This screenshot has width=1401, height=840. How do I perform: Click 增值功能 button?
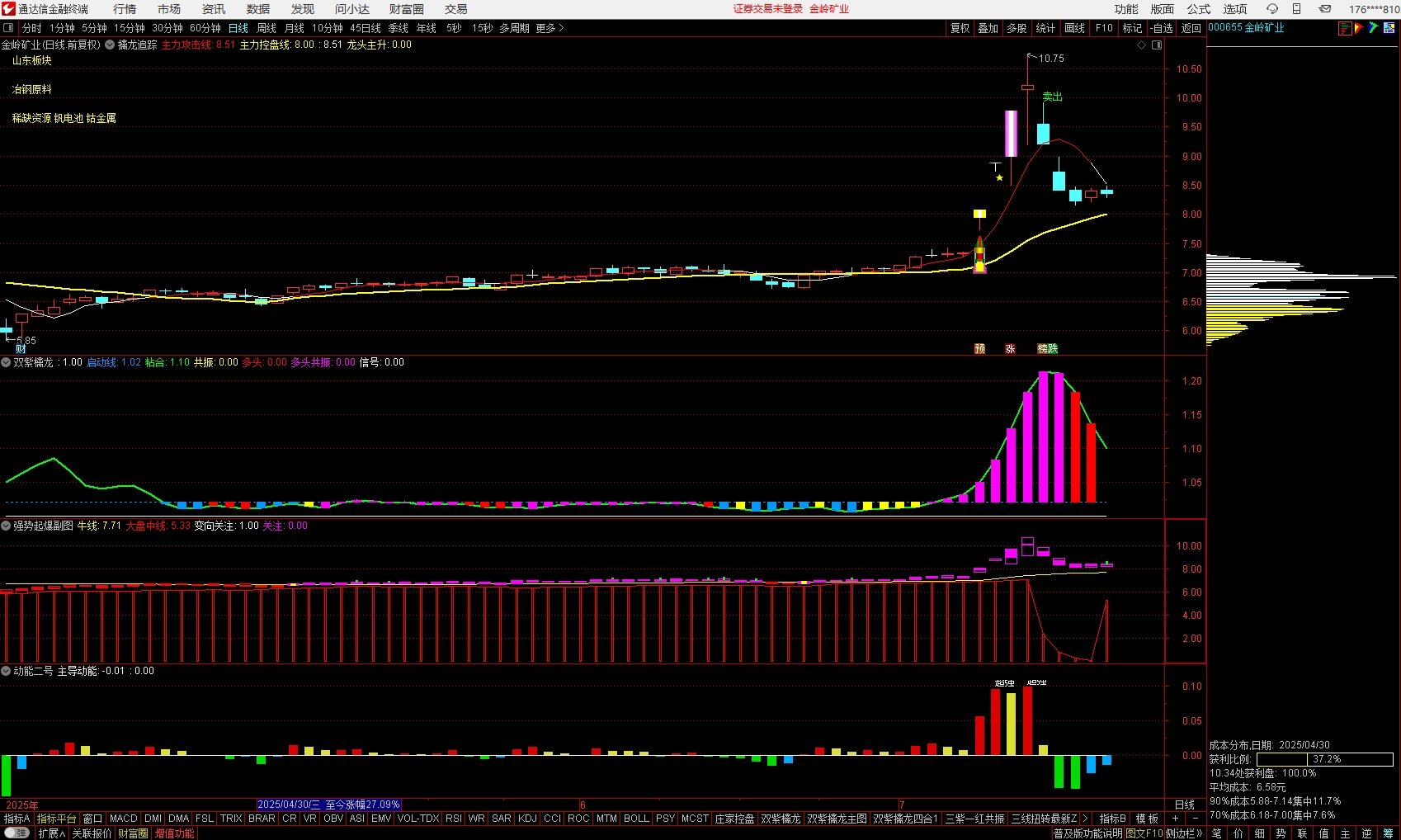(175, 833)
